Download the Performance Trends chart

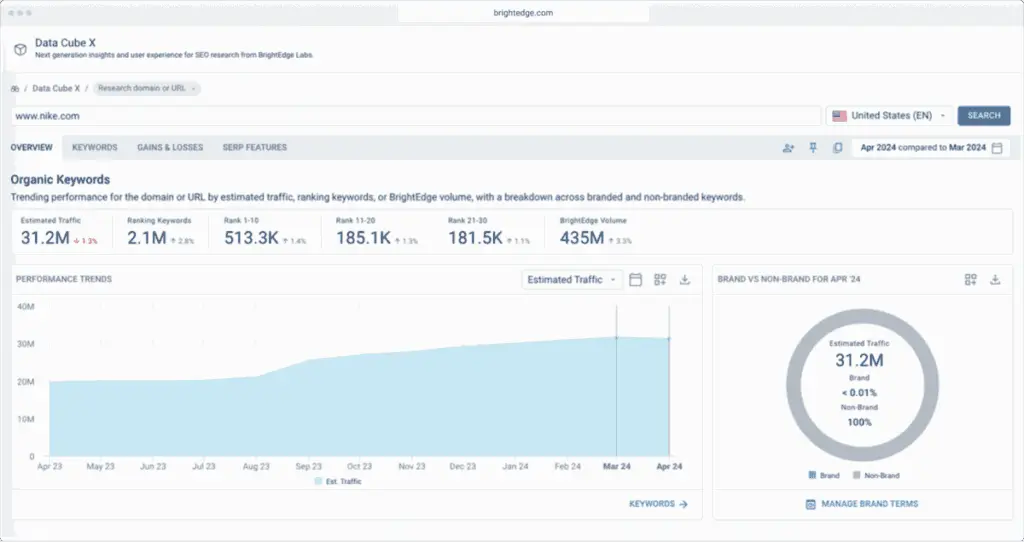[x=685, y=280]
